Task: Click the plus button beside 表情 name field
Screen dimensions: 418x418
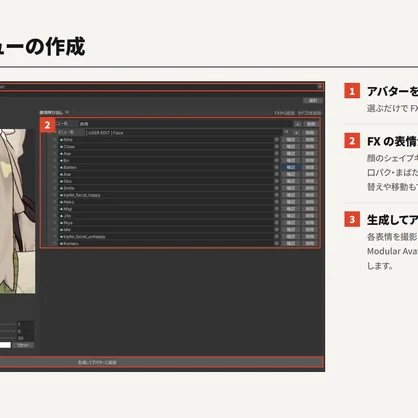Action: point(297,124)
